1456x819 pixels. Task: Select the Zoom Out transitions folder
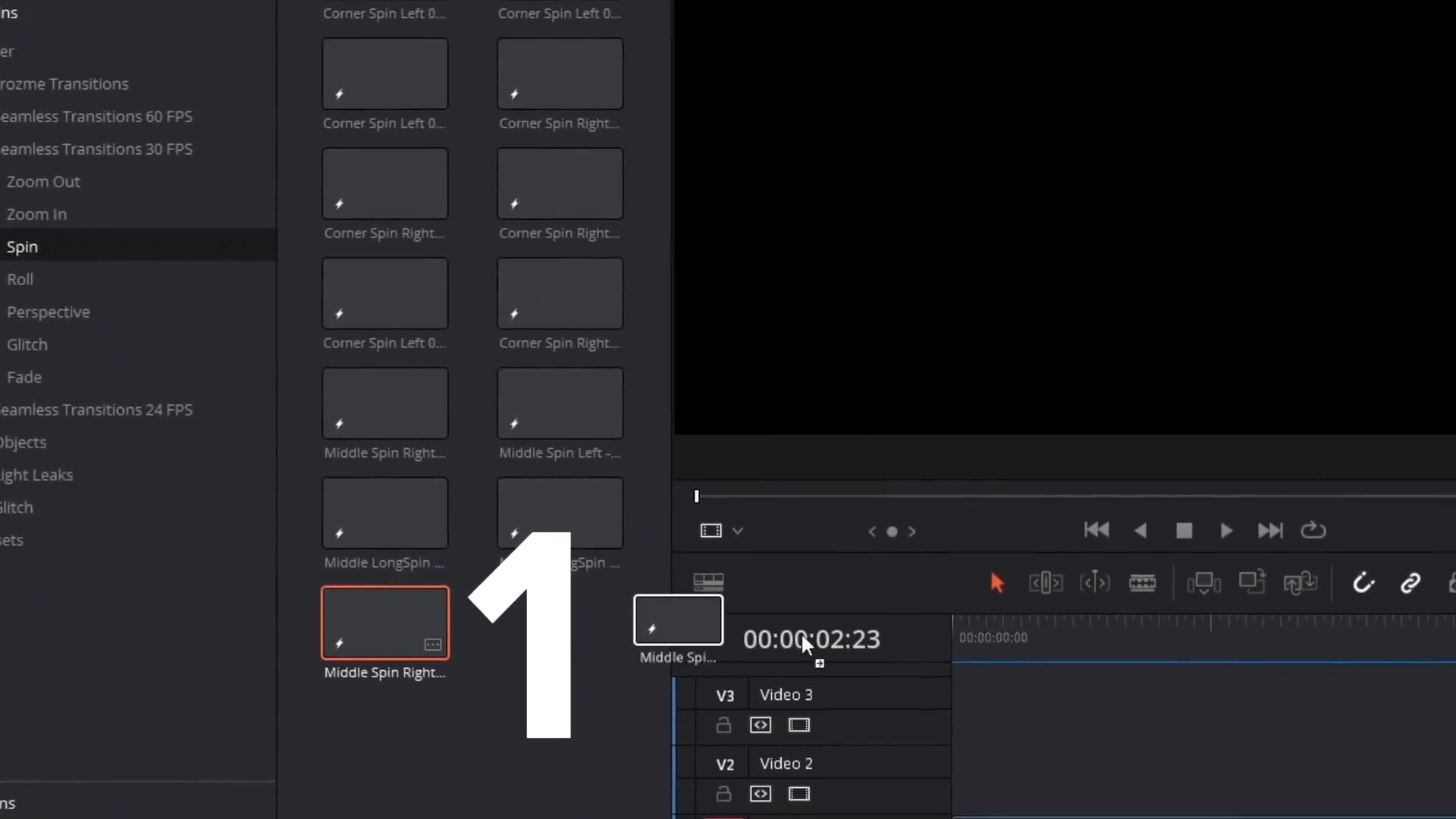tap(43, 182)
